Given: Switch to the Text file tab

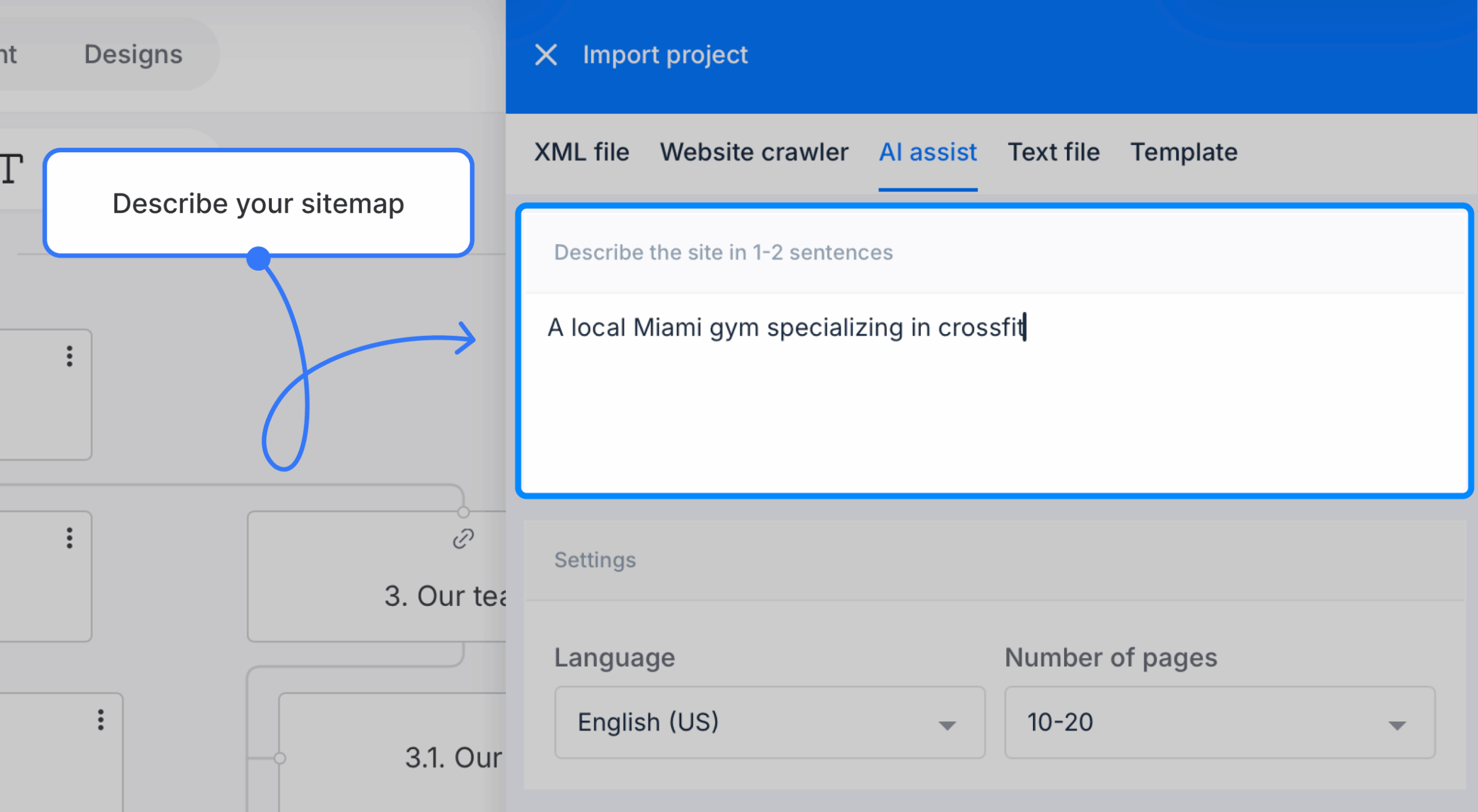Looking at the screenshot, I should (1054, 152).
